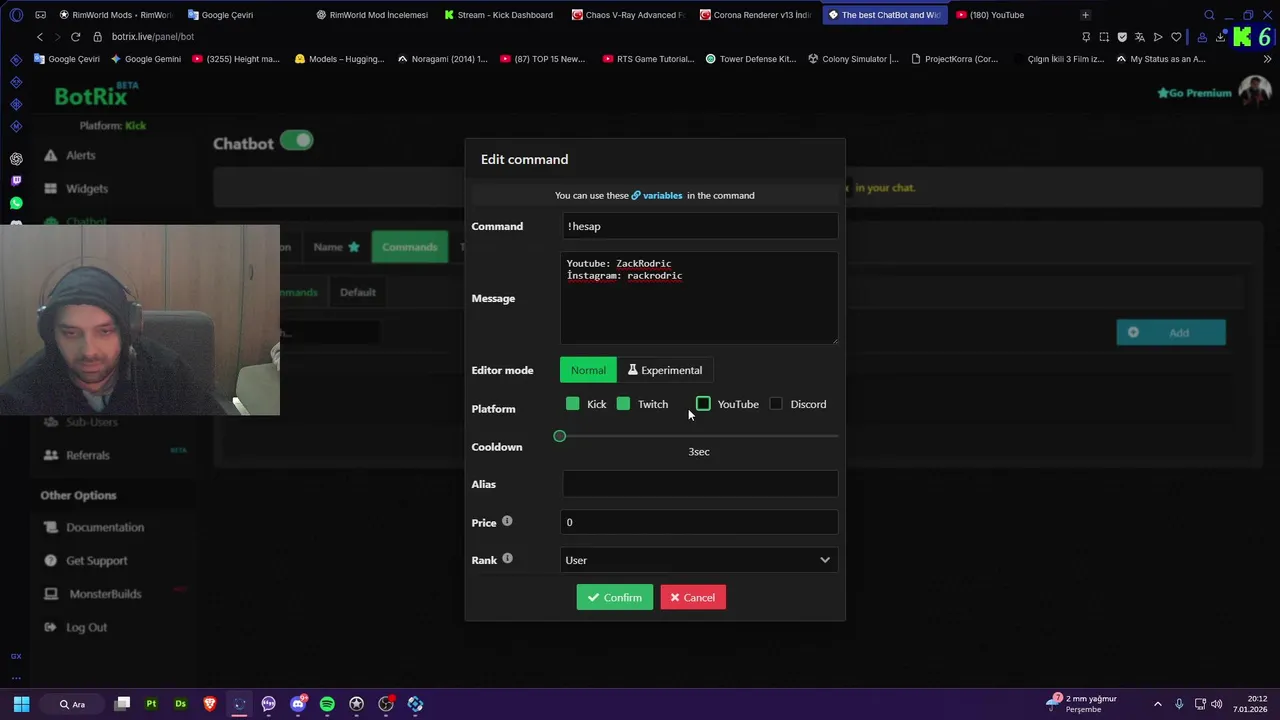
Task: Open Brave browser from taskbar
Action: pyautogui.click(x=210, y=704)
